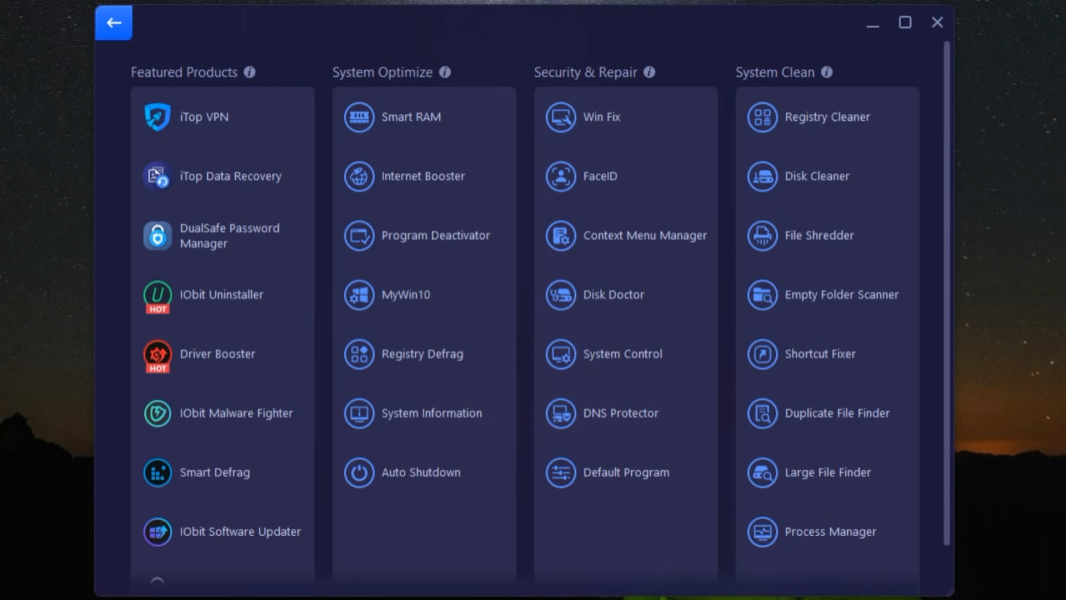The width and height of the screenshot is (1066, 600).
Task: Maximize the toolbox window
Action: (905, 22)
